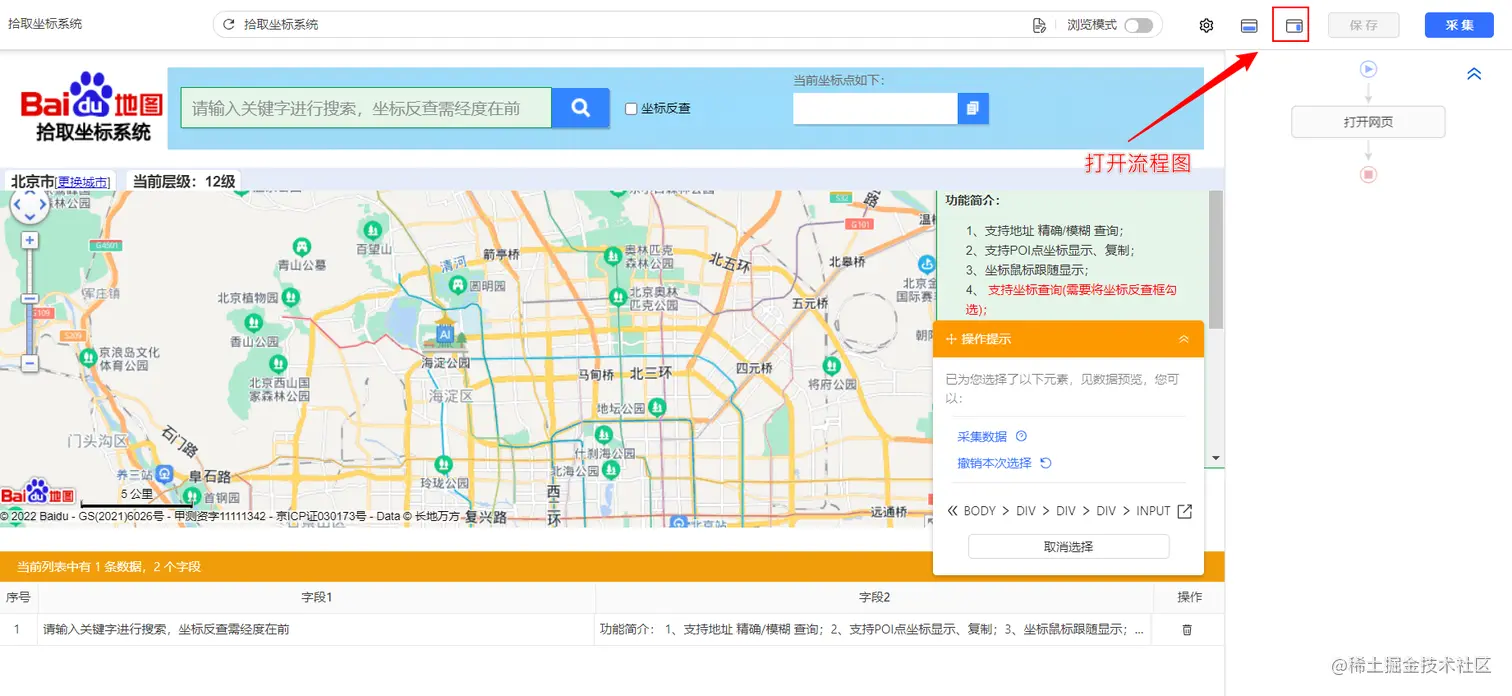Select the first DIV in the element path
Viewport: 1512px width, 696px height.
pyautogui.click(x=1026, y=511)
